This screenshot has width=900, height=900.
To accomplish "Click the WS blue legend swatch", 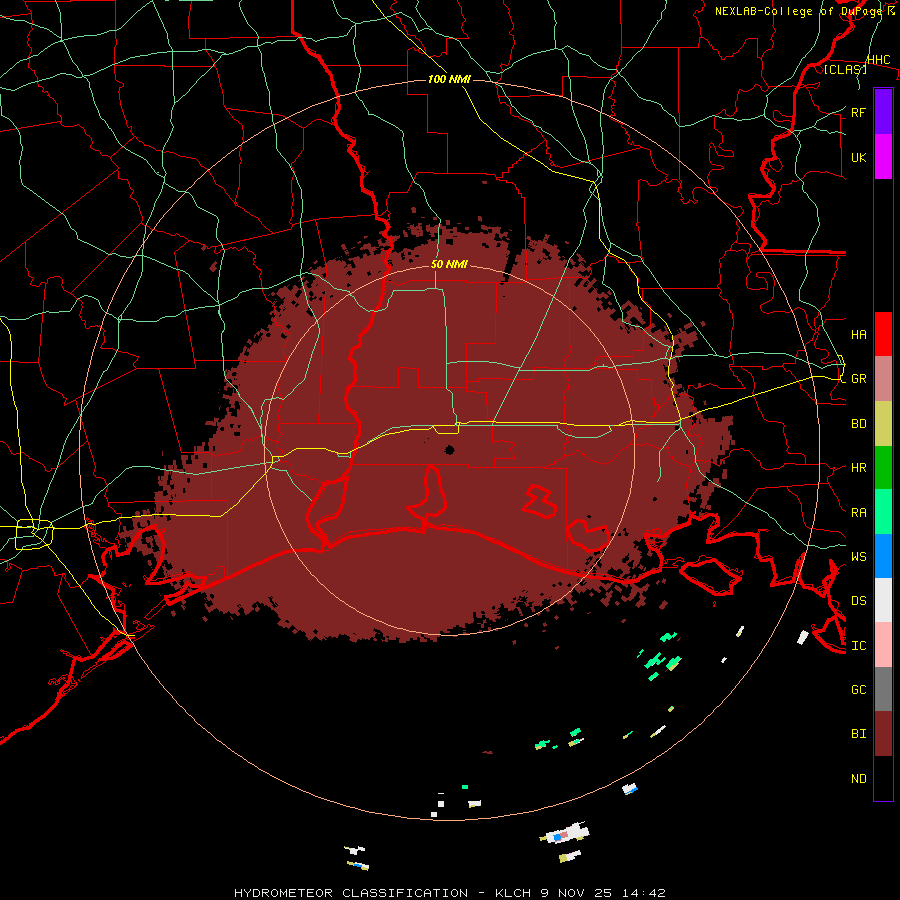I will point(883,556).
